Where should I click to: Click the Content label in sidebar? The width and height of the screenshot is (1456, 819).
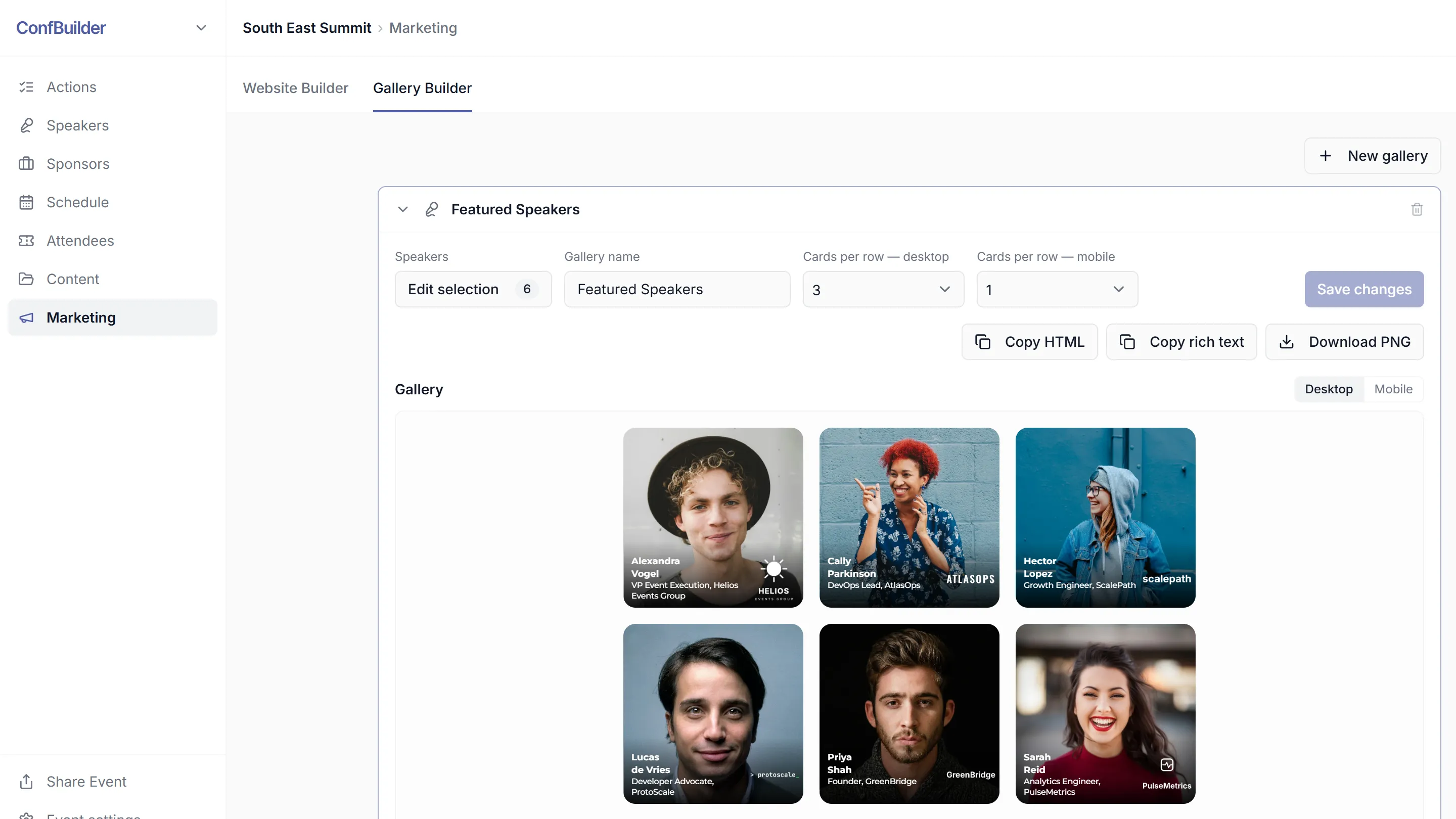point(73,279)
